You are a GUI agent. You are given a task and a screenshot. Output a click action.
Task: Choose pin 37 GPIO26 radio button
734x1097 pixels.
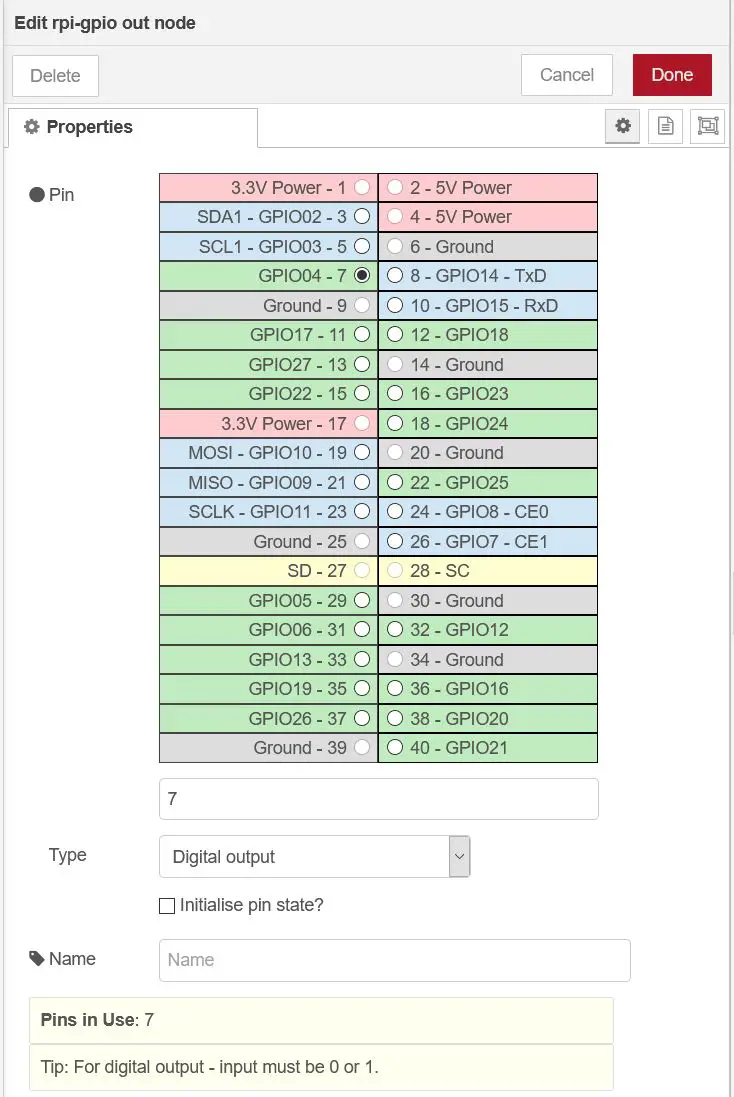[362, 718]
